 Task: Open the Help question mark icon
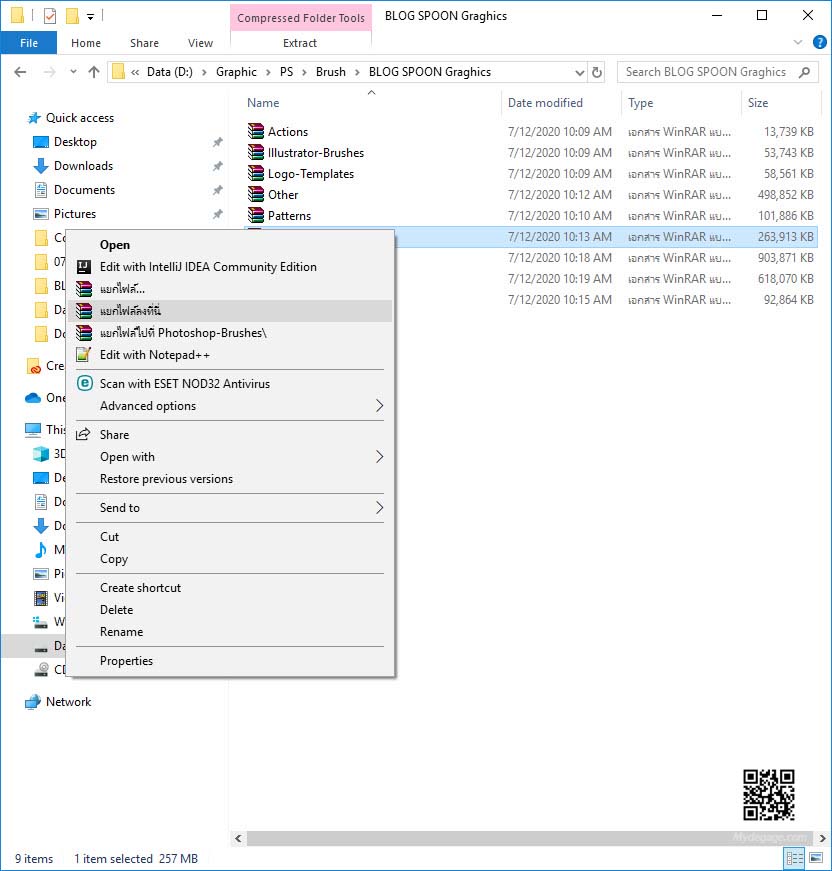(819, 42)
